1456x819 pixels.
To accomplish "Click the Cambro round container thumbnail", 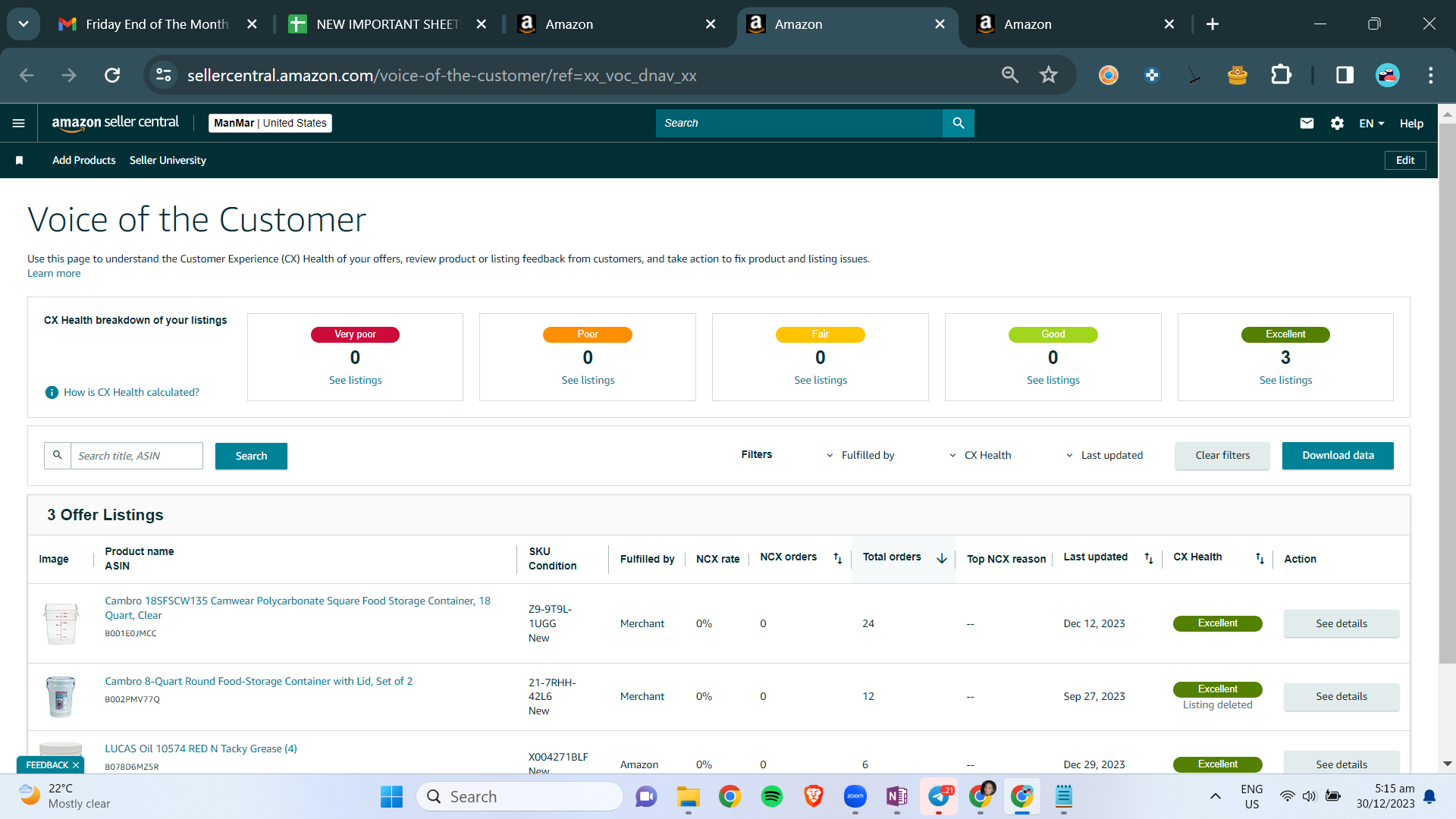I will coord(61,696).
